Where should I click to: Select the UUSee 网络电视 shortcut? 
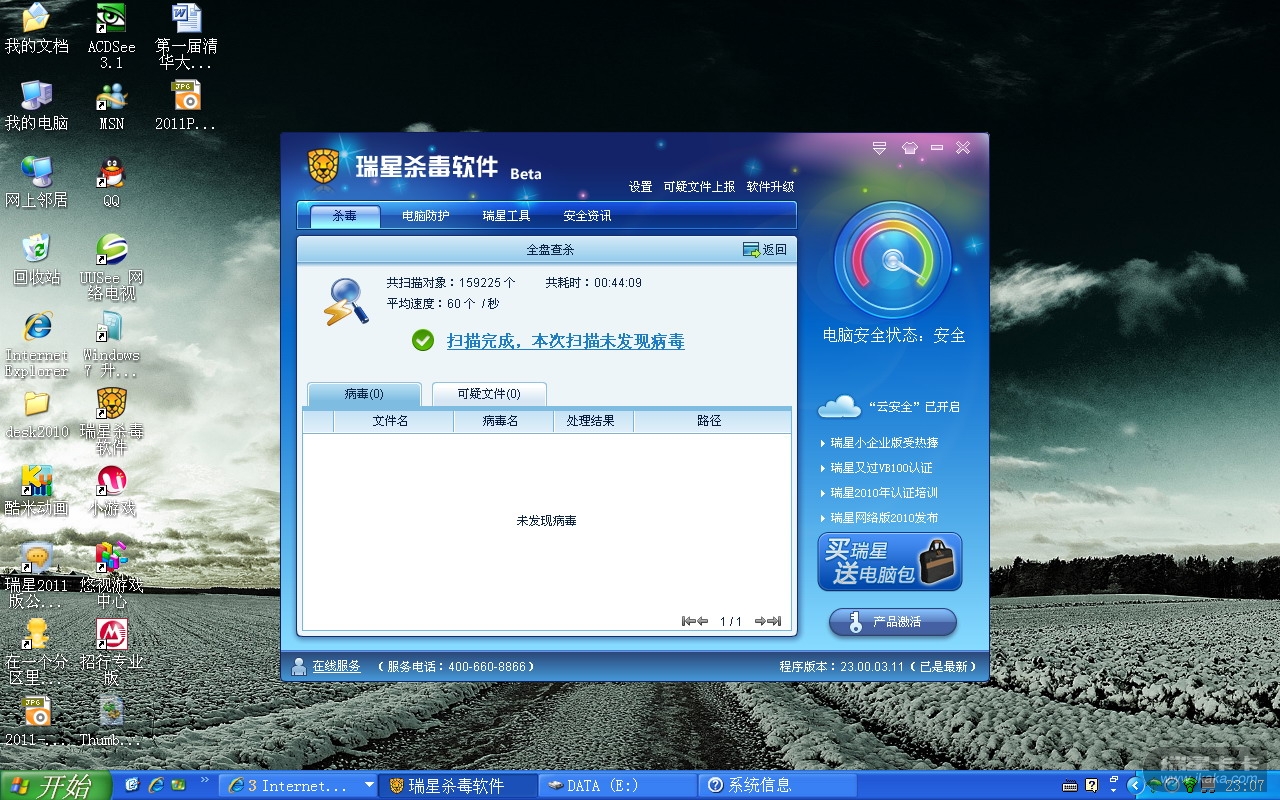[111, 267]
